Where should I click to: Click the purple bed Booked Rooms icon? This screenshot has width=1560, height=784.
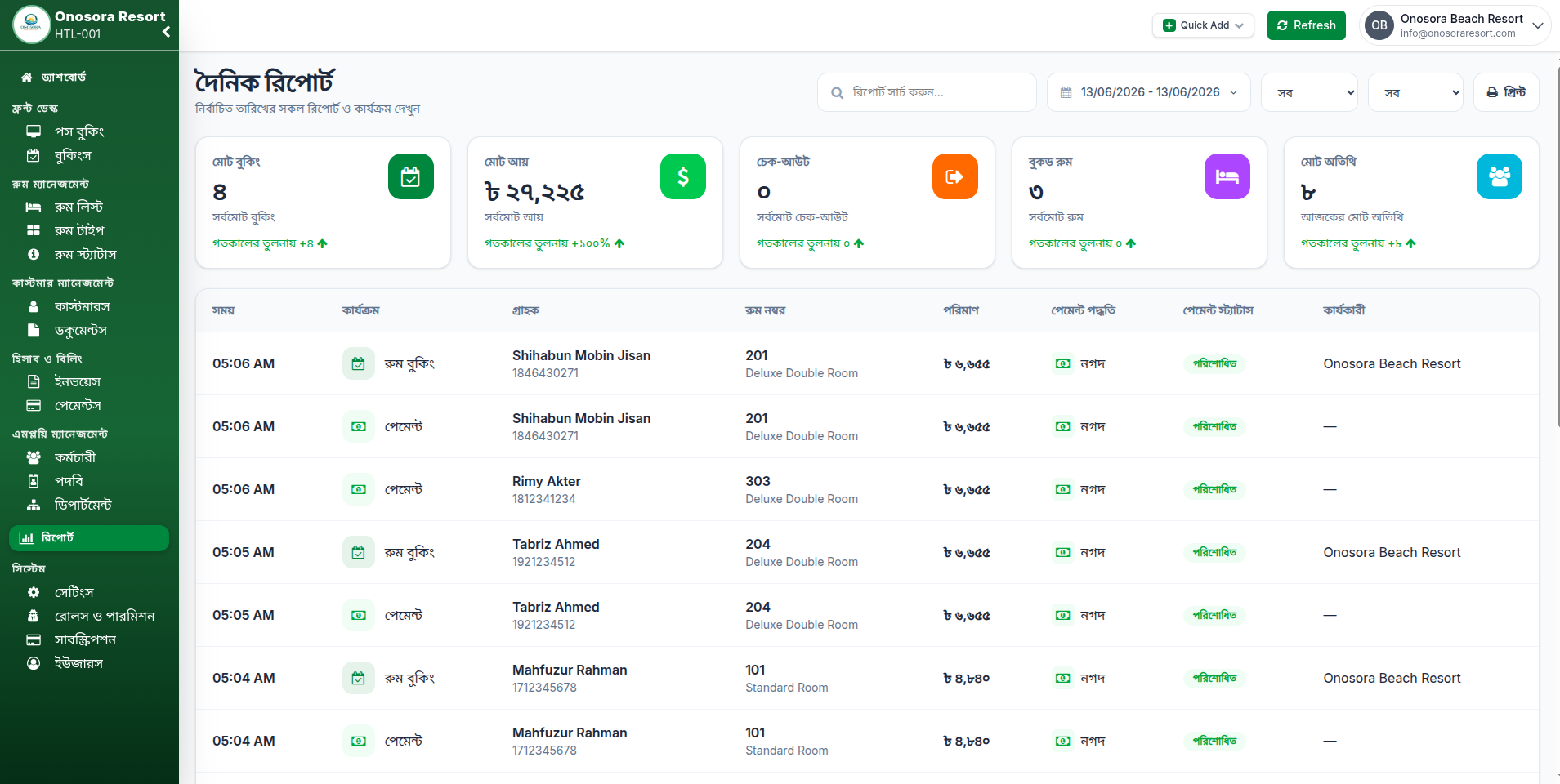click(1227, 176)
